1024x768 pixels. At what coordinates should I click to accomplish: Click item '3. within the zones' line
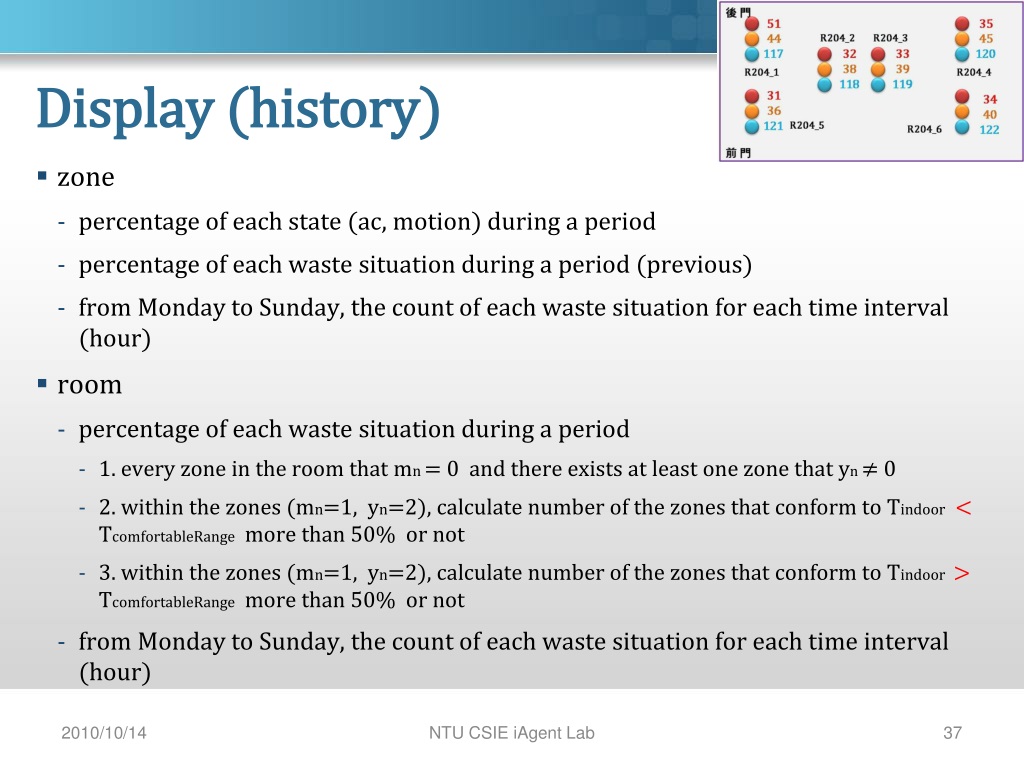pos(535,586)
